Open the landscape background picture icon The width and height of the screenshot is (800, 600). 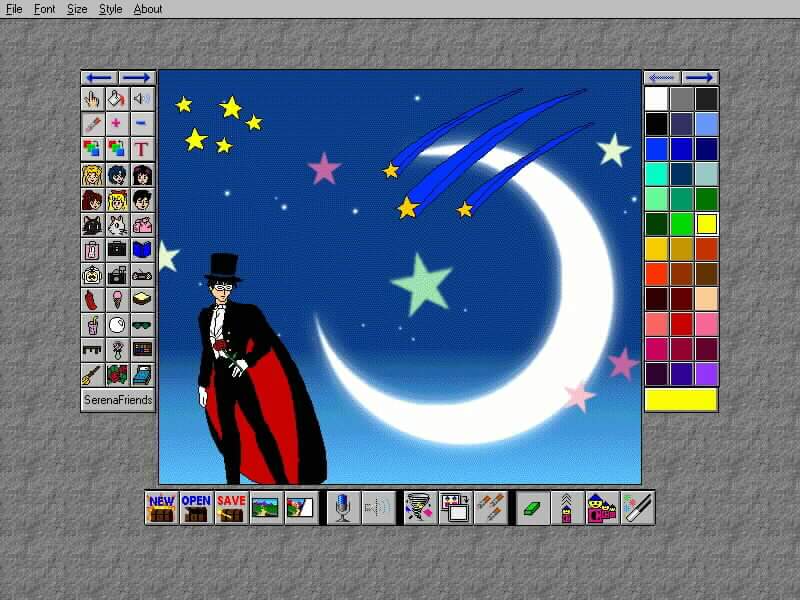point(266,508)
